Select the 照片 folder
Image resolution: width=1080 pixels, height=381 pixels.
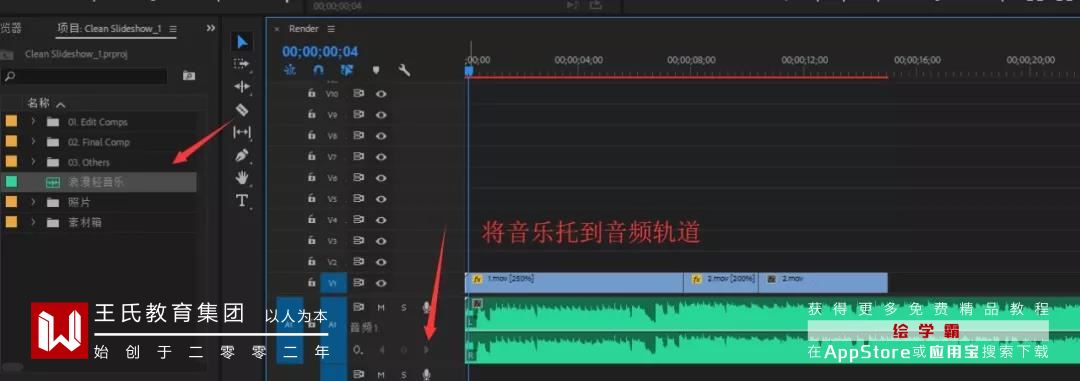point(80,203)
